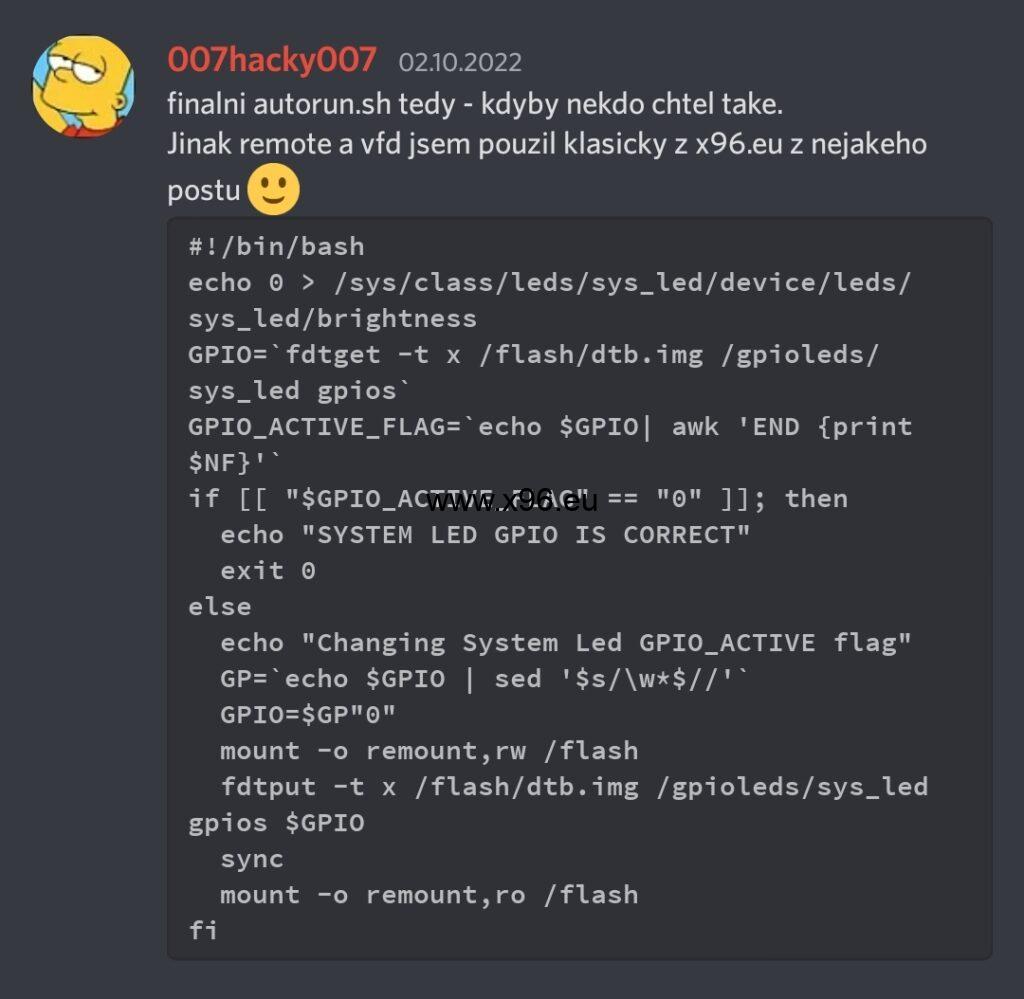Click the 02.10.2022 message timestamp

460,63
